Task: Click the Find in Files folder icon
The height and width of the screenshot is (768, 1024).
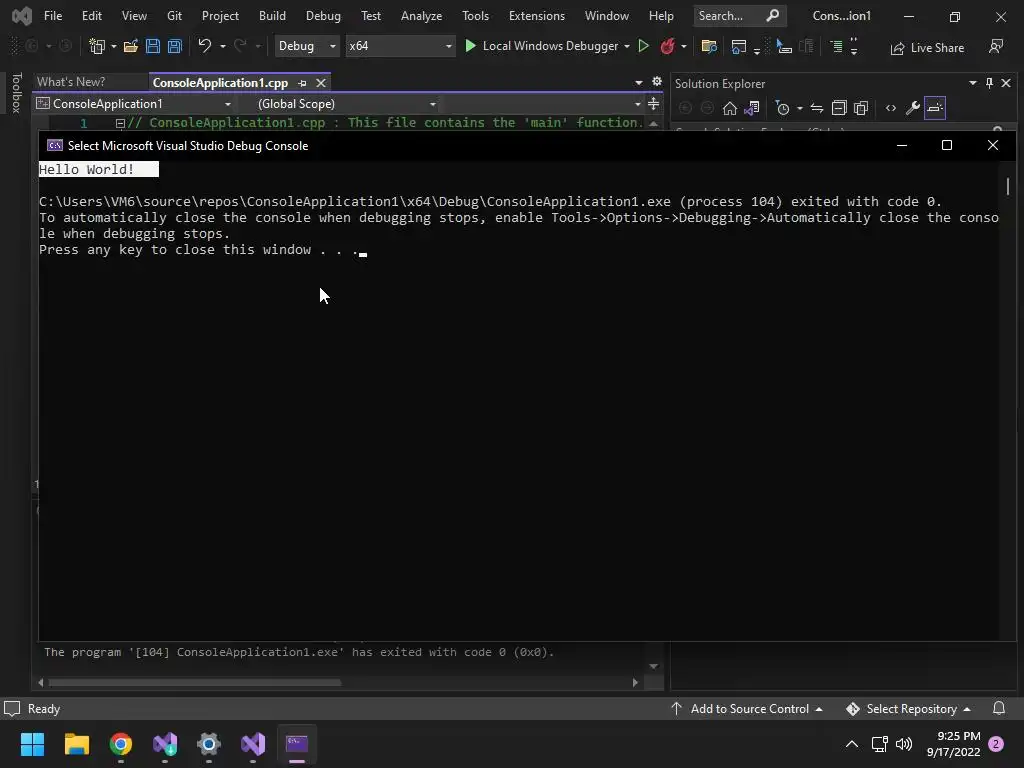Action: (709, 46)
